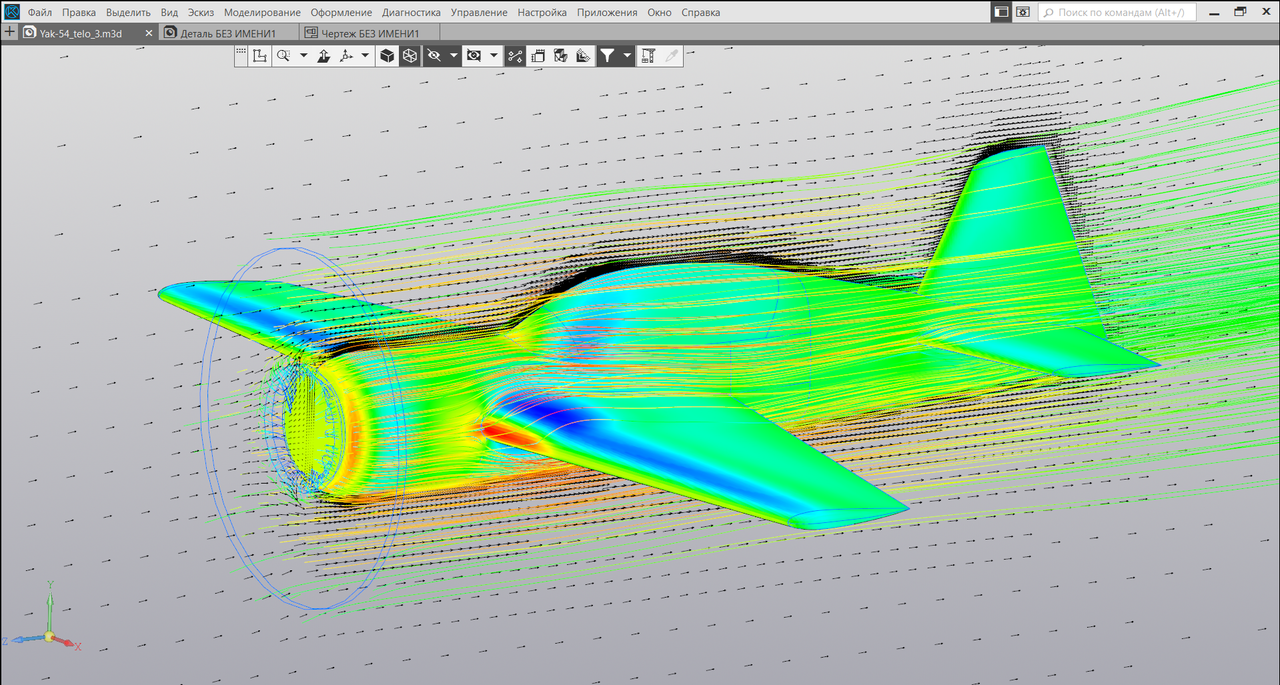Open the Моделирование menu

(262, 13)
